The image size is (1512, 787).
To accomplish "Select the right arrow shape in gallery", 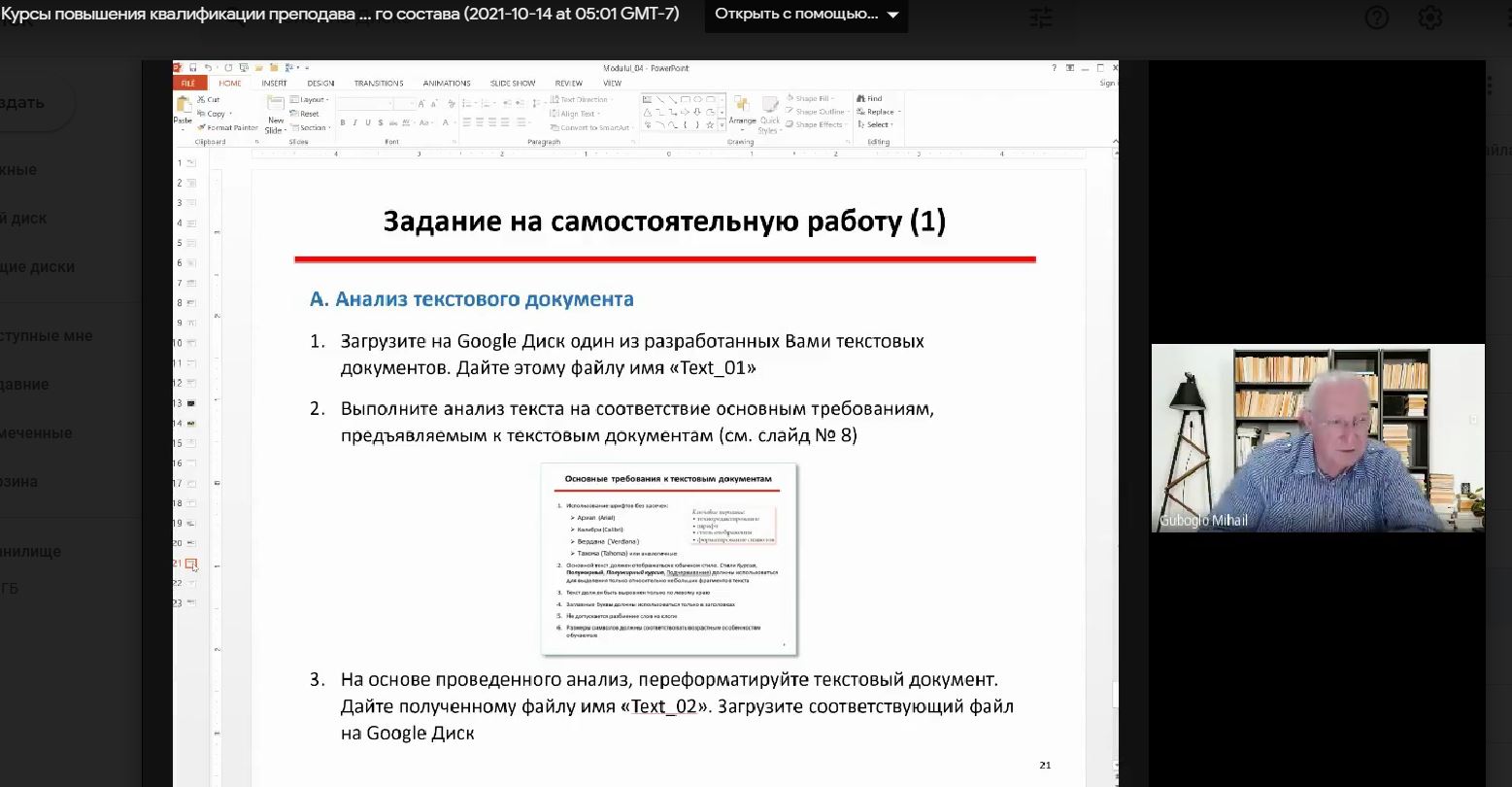I will tap(685, 112).
